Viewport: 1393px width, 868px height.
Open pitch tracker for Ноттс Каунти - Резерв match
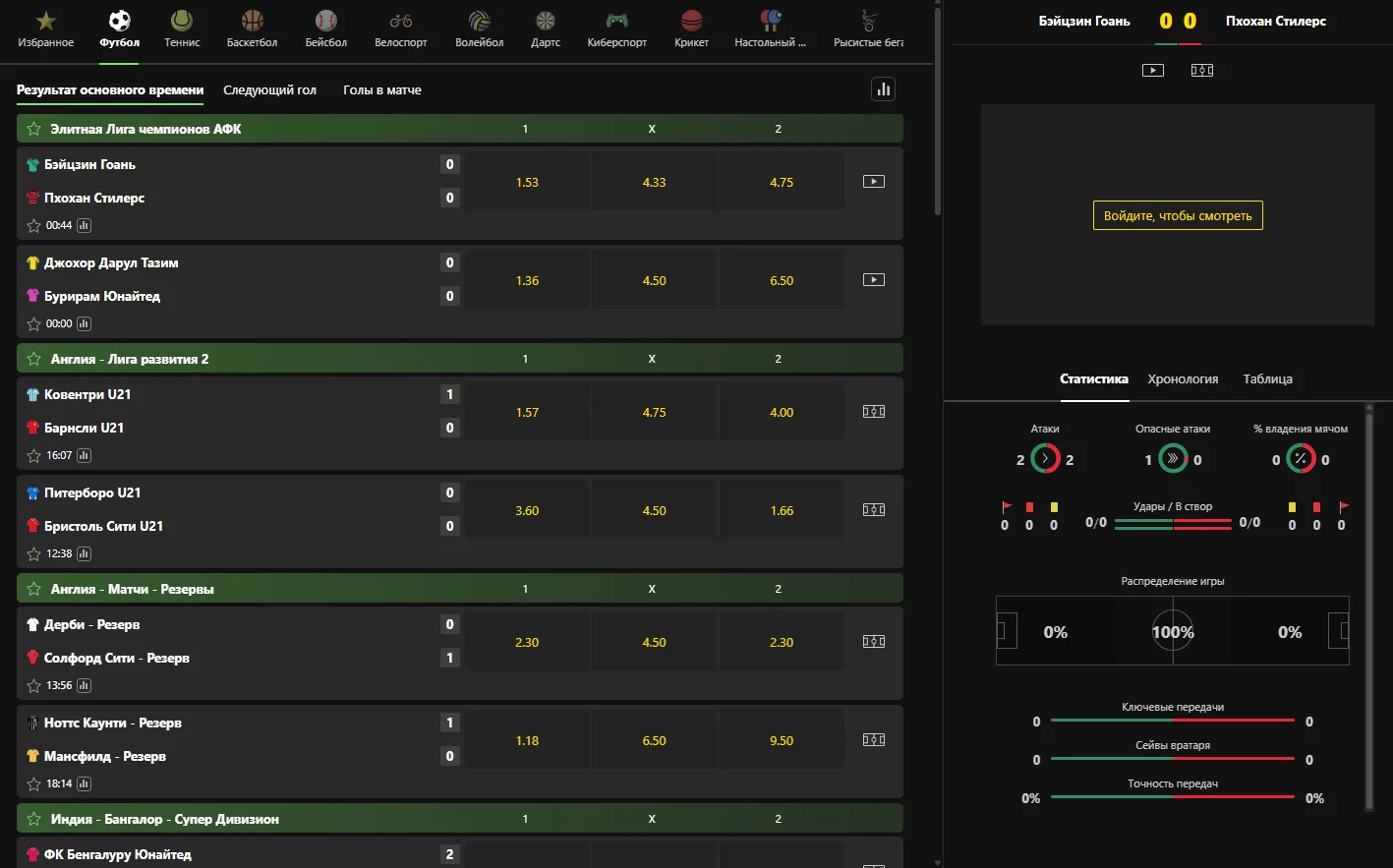[x=874, y=740]
